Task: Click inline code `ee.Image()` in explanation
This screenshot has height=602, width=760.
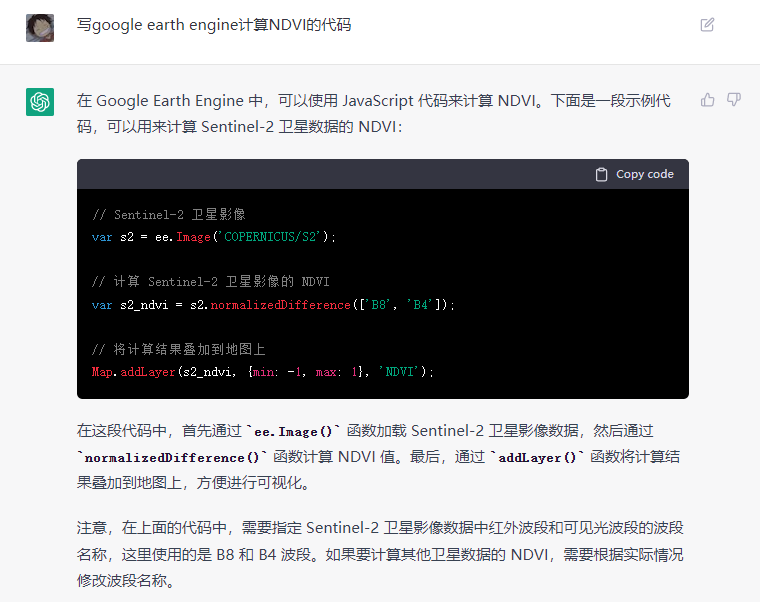Action: [293, 431]
